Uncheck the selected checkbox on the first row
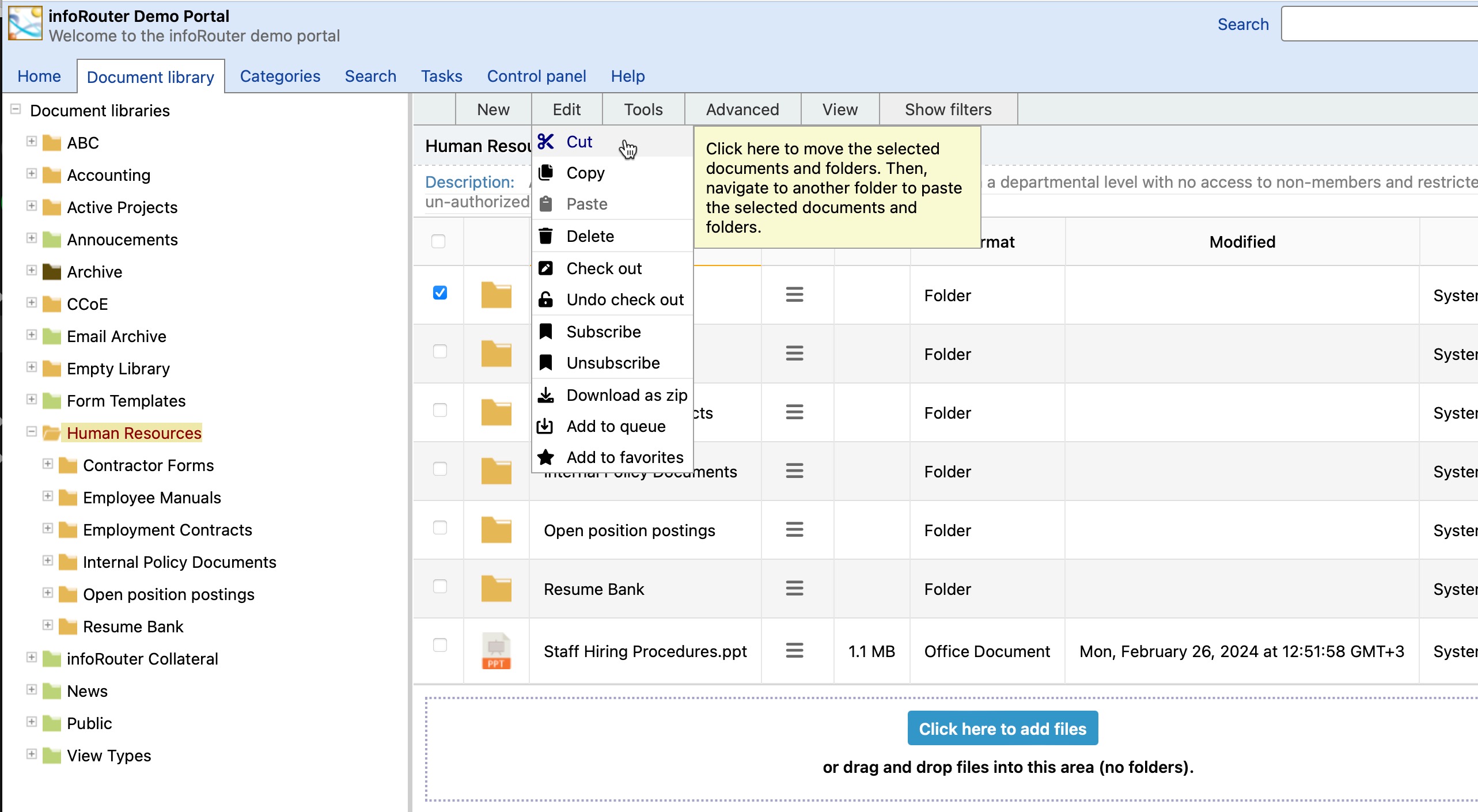1478x812 pixels. pos(441,293)
